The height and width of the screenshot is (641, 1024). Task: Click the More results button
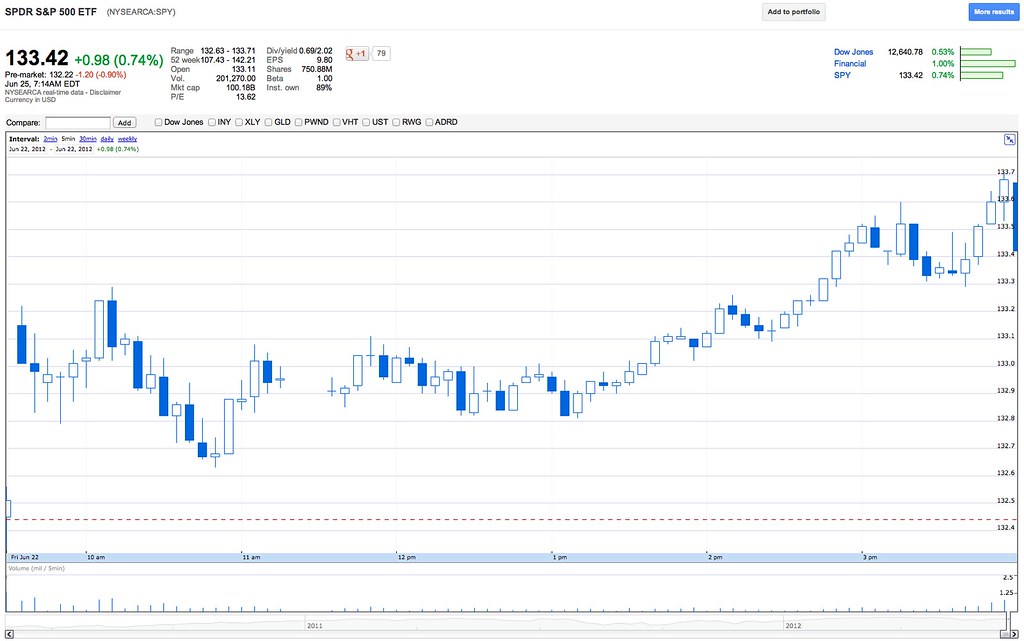pos(993,12)
